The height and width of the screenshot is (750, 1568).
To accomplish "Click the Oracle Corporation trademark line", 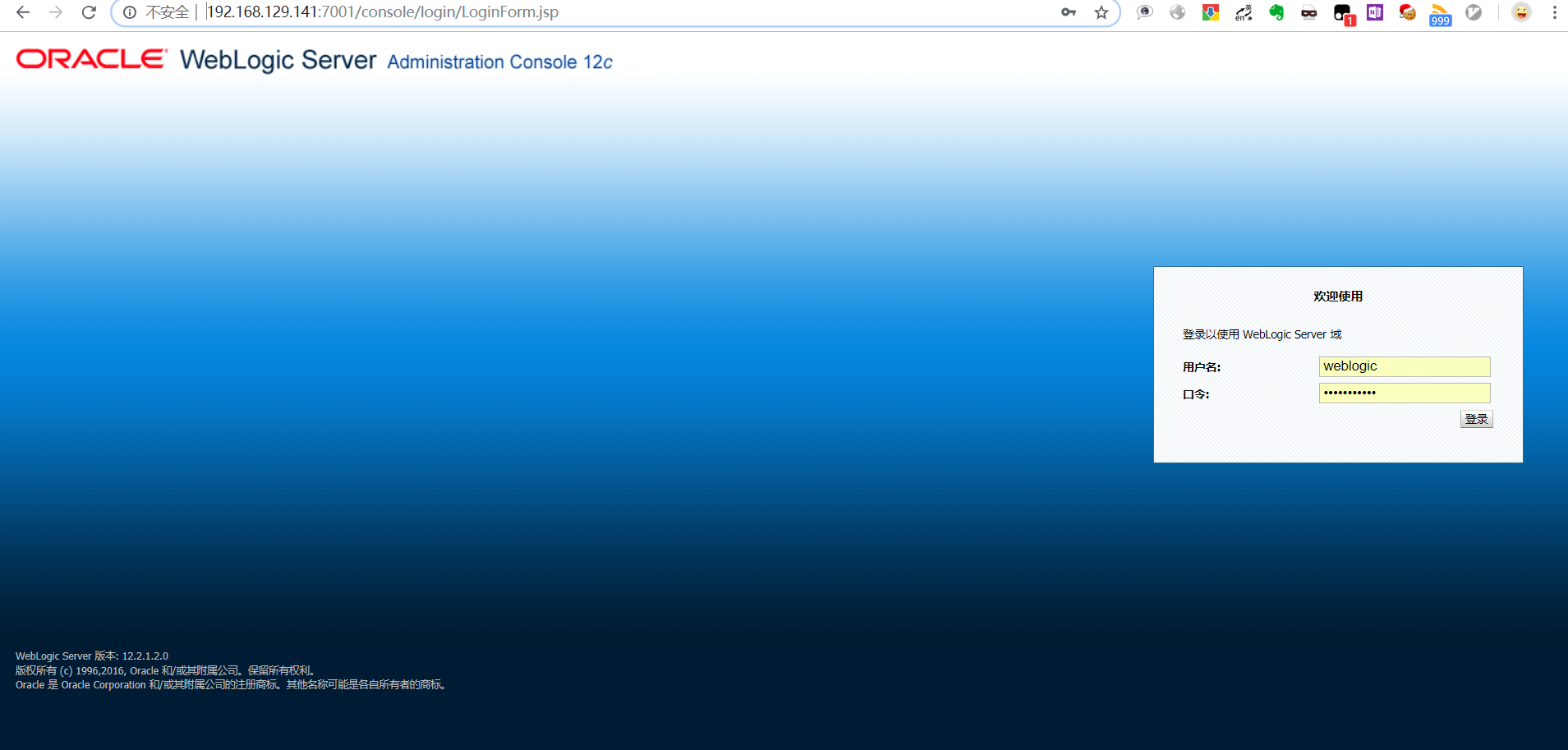I will [x=232, y=684].
